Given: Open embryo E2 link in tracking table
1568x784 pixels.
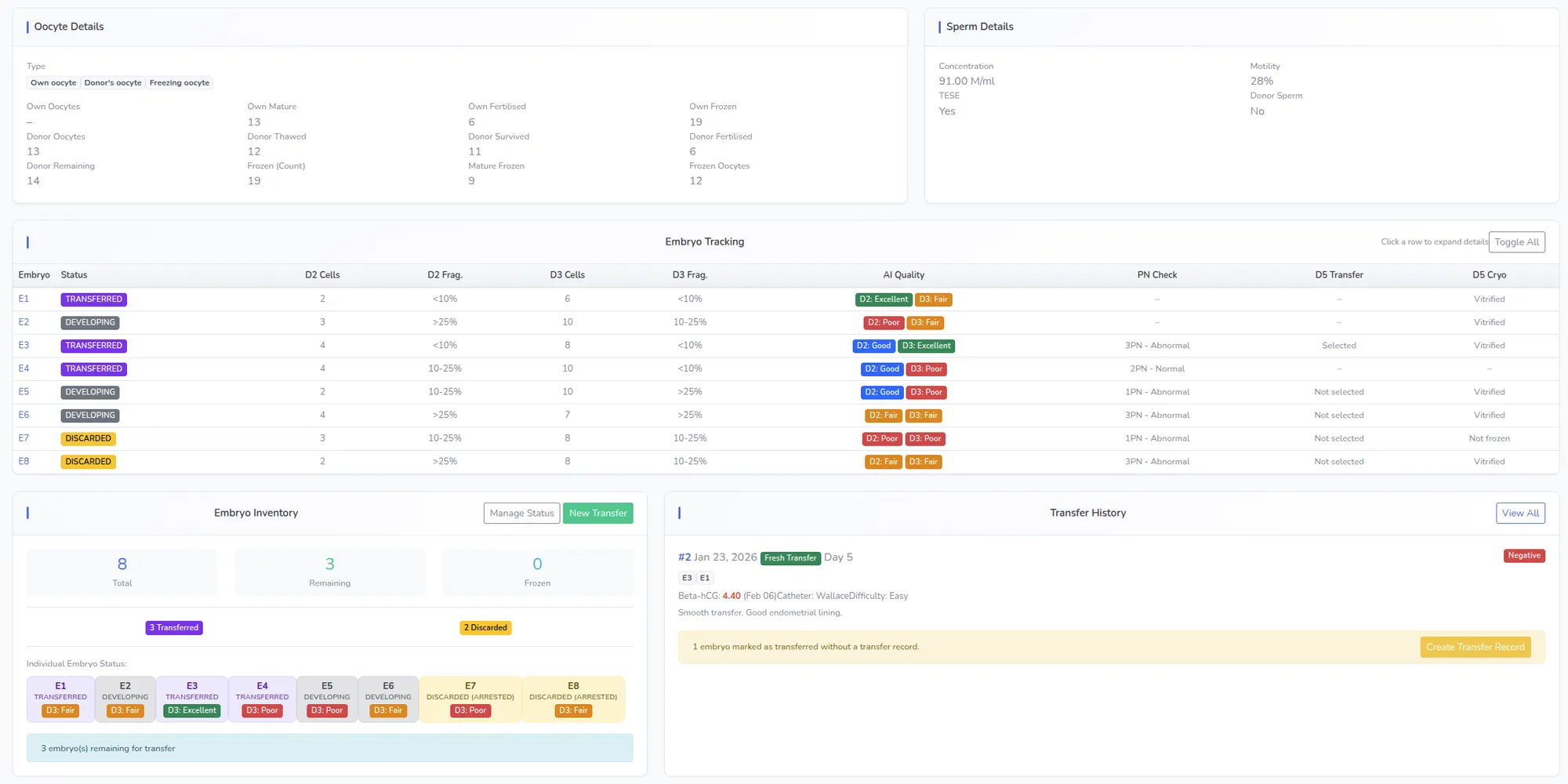Looking at the screenshot, I should coord(24,322).
